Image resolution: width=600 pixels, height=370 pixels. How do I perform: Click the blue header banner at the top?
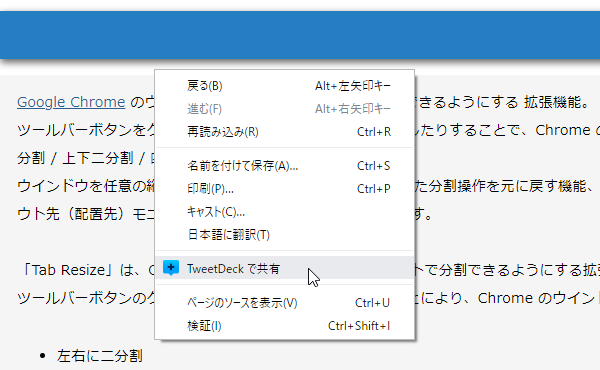pos(300,35)
